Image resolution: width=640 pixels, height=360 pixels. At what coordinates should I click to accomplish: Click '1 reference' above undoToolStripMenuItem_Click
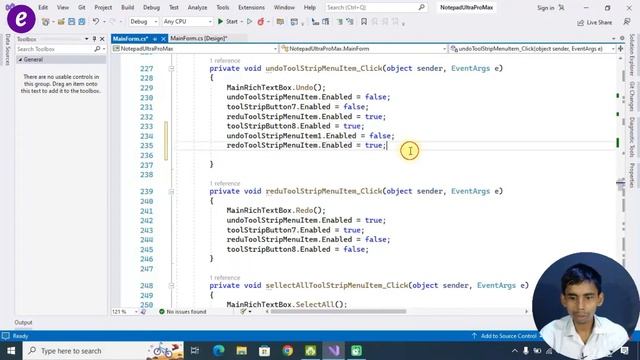coord(225,60)
